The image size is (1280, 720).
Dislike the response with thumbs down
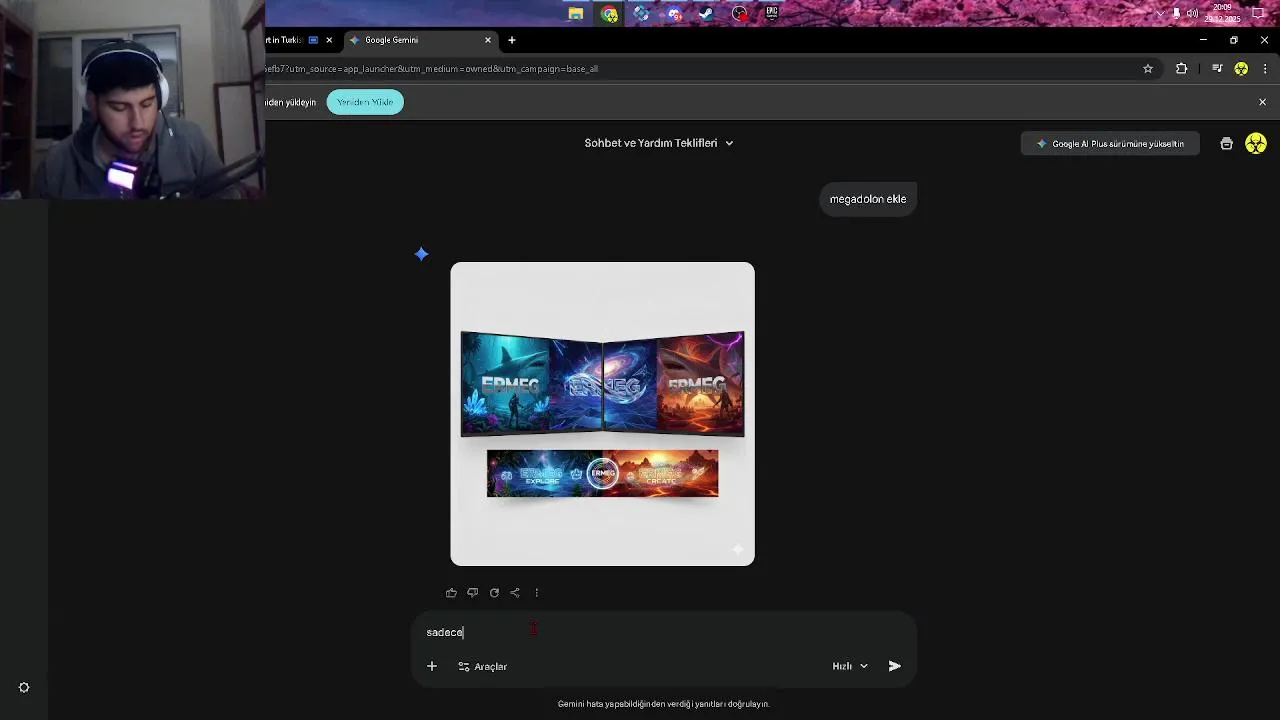473,593
